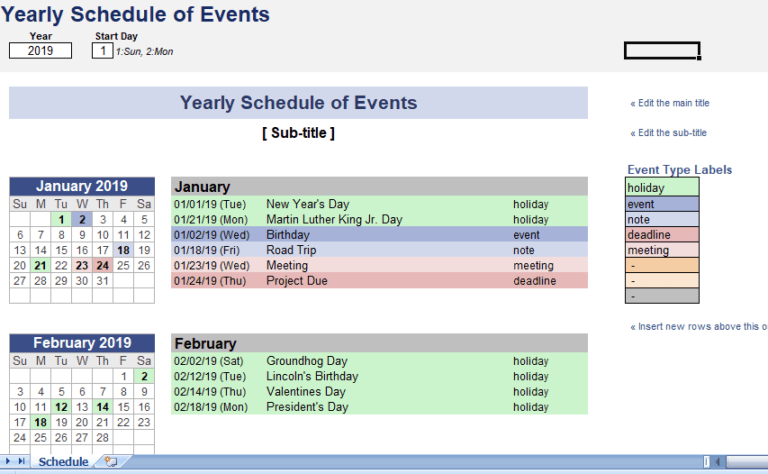The height and width of the screenshot is (474, 768).
Task: Select the Meeting event name cell
Action: point(287,265)
